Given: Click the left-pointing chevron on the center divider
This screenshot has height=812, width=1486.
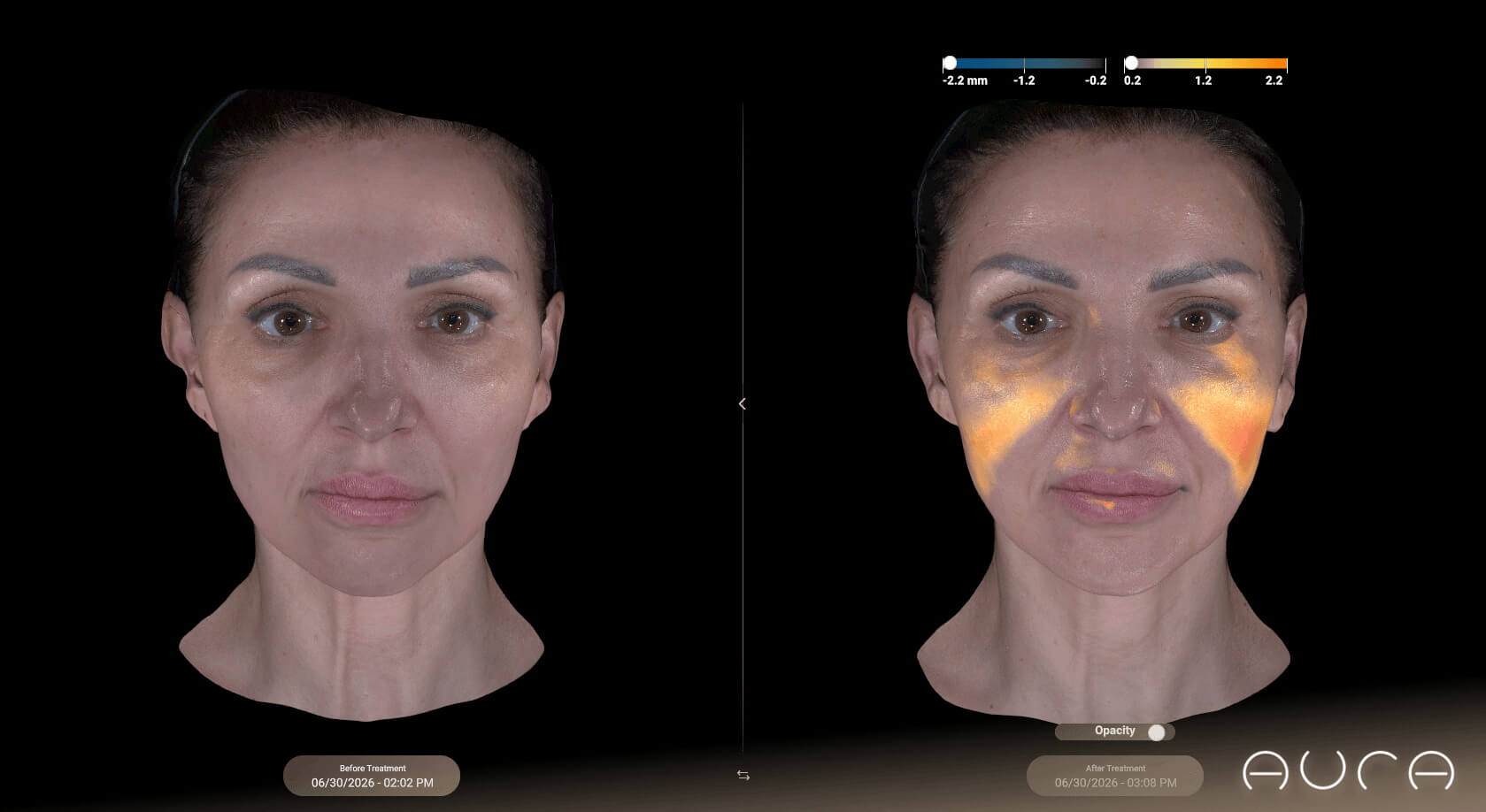Looking at the screenshot, I should 742,403.
